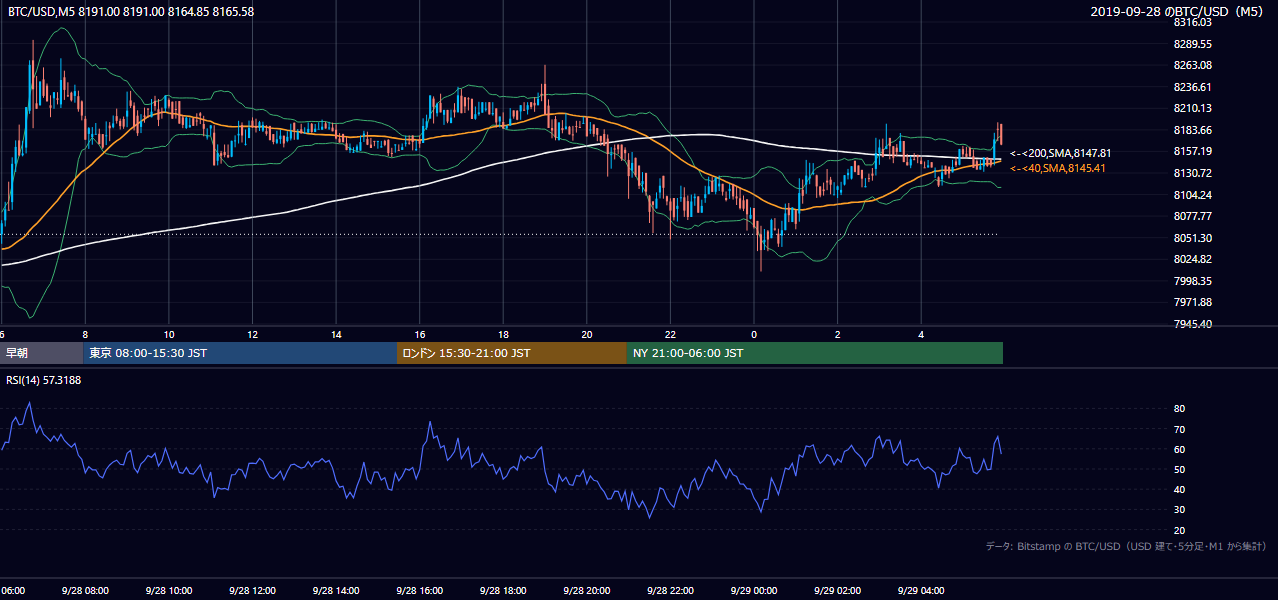Click the Bitstamp data source note

click(1126, 546)
